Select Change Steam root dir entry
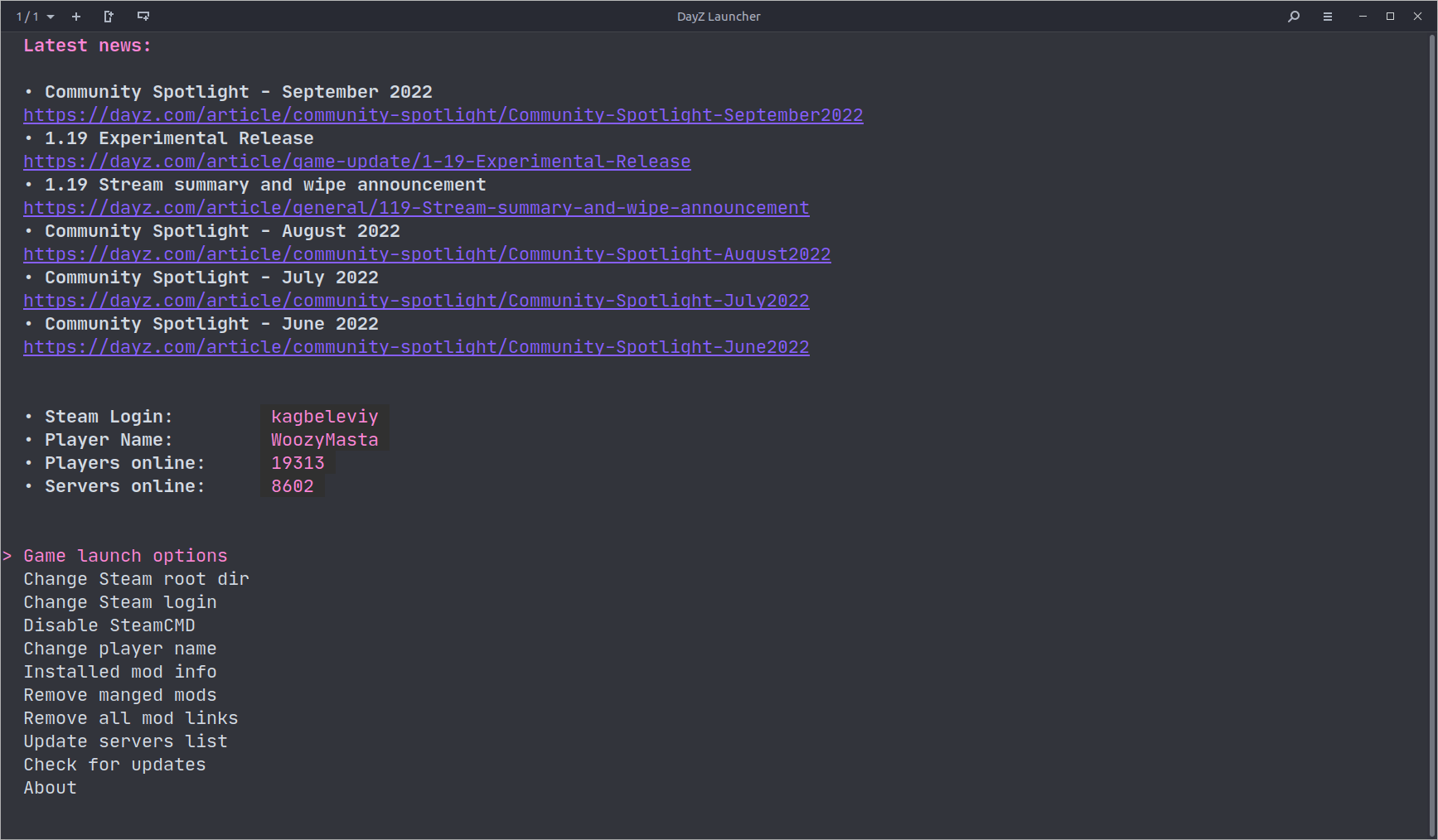Screen dimensions: 1438x840 pos(136,579)
